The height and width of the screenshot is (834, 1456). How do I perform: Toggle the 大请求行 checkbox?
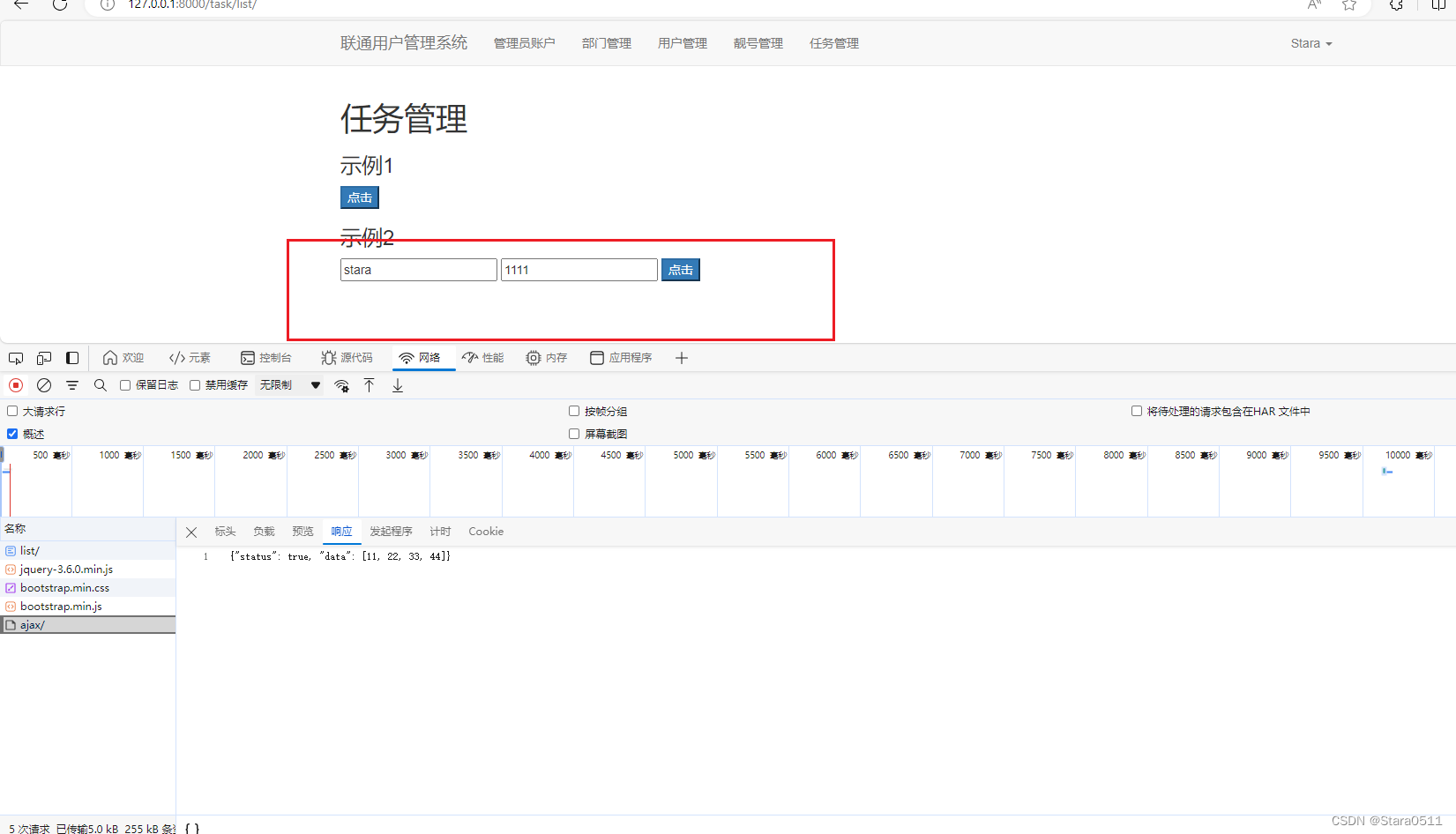(12, 411)
